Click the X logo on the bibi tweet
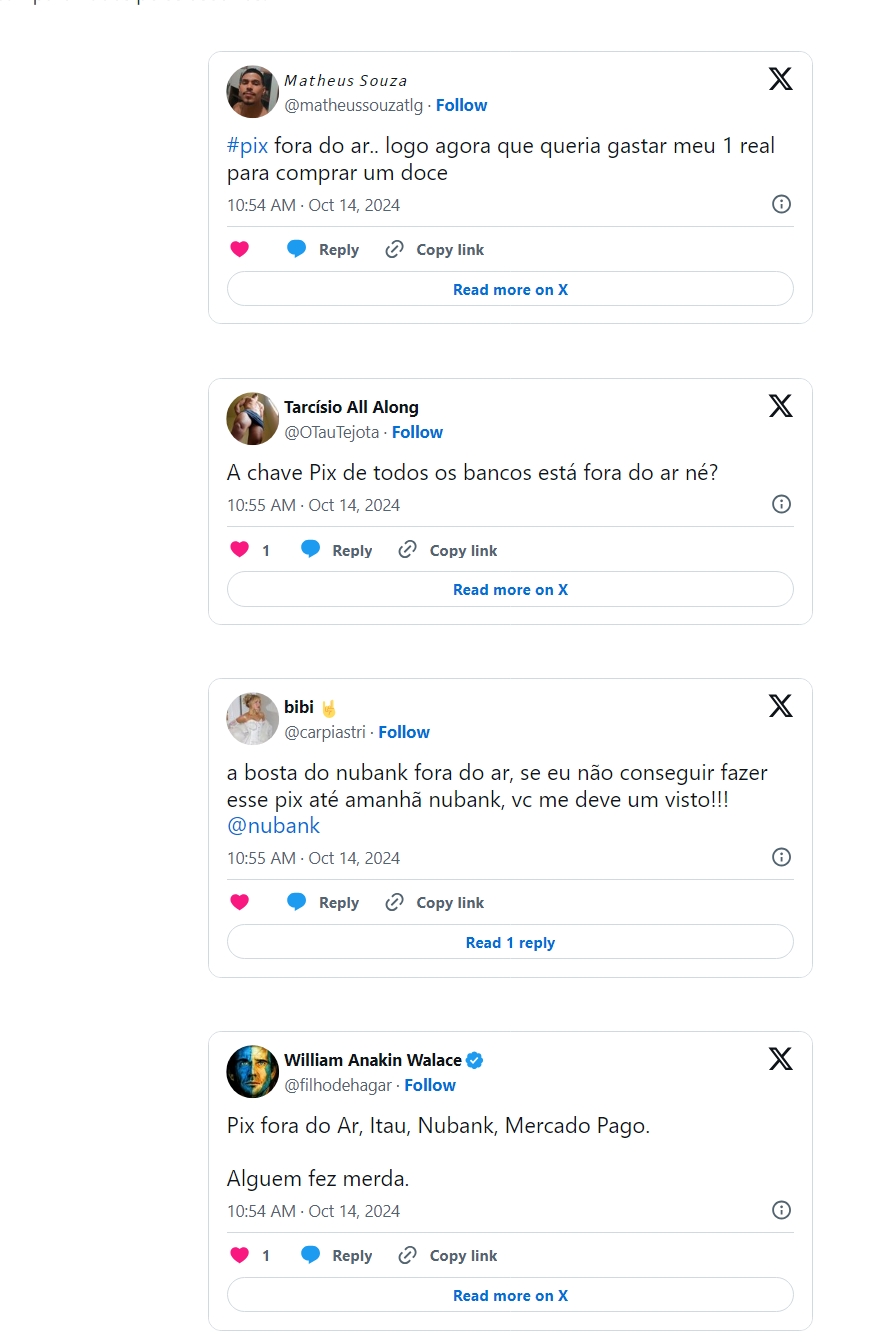The width and height of the screenshot is (890, 1343). (x=781, y=706)
